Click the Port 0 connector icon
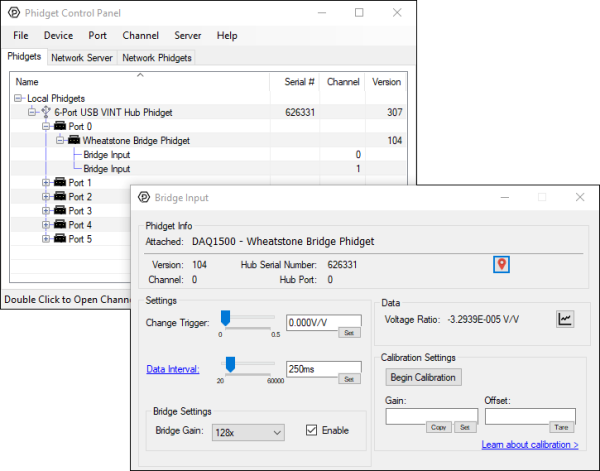The width and height of the screenshot is (600, 471). point(60,126)
